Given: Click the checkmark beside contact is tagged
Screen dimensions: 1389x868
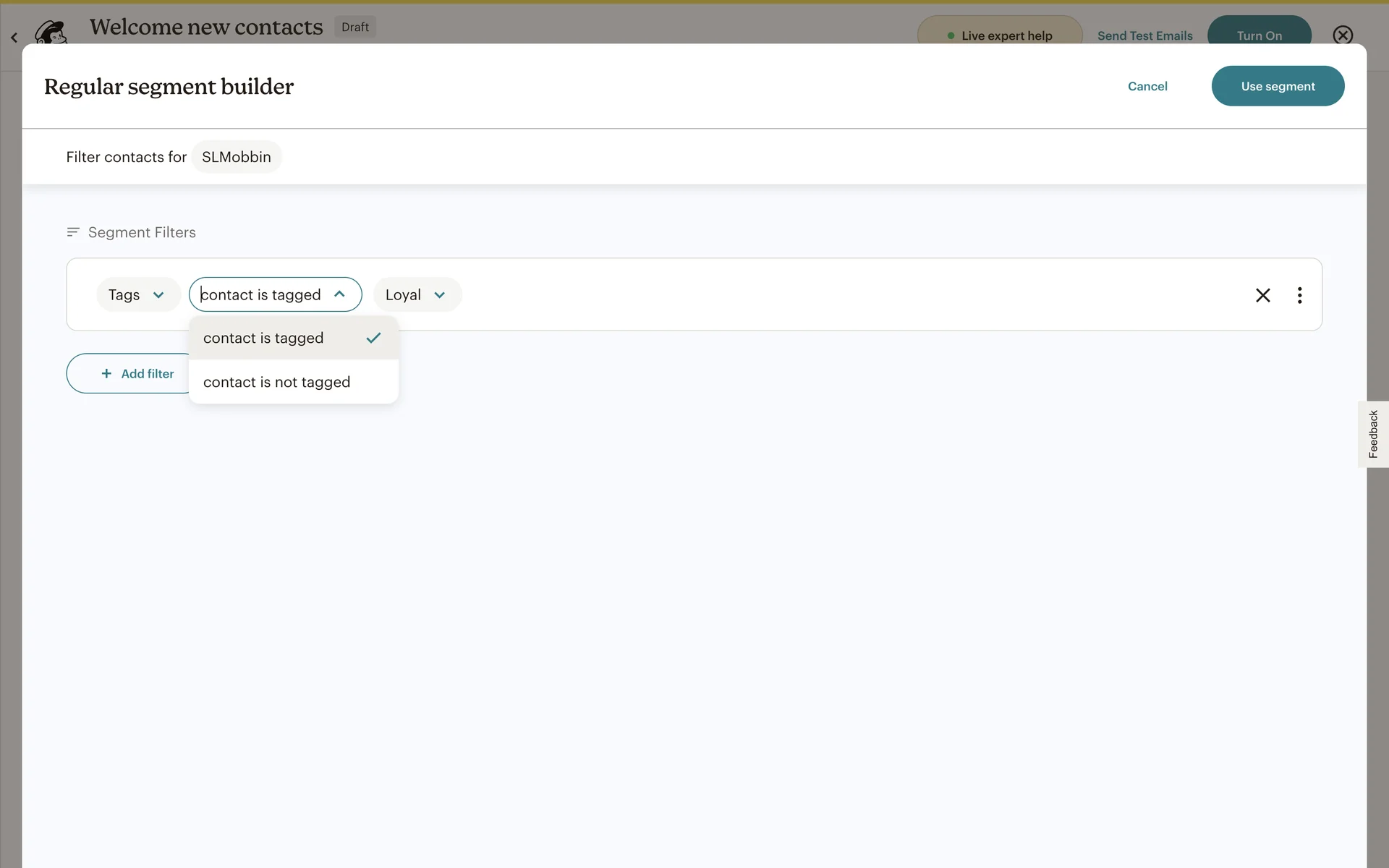Looking at the screenshot, I should pos(373,338).
